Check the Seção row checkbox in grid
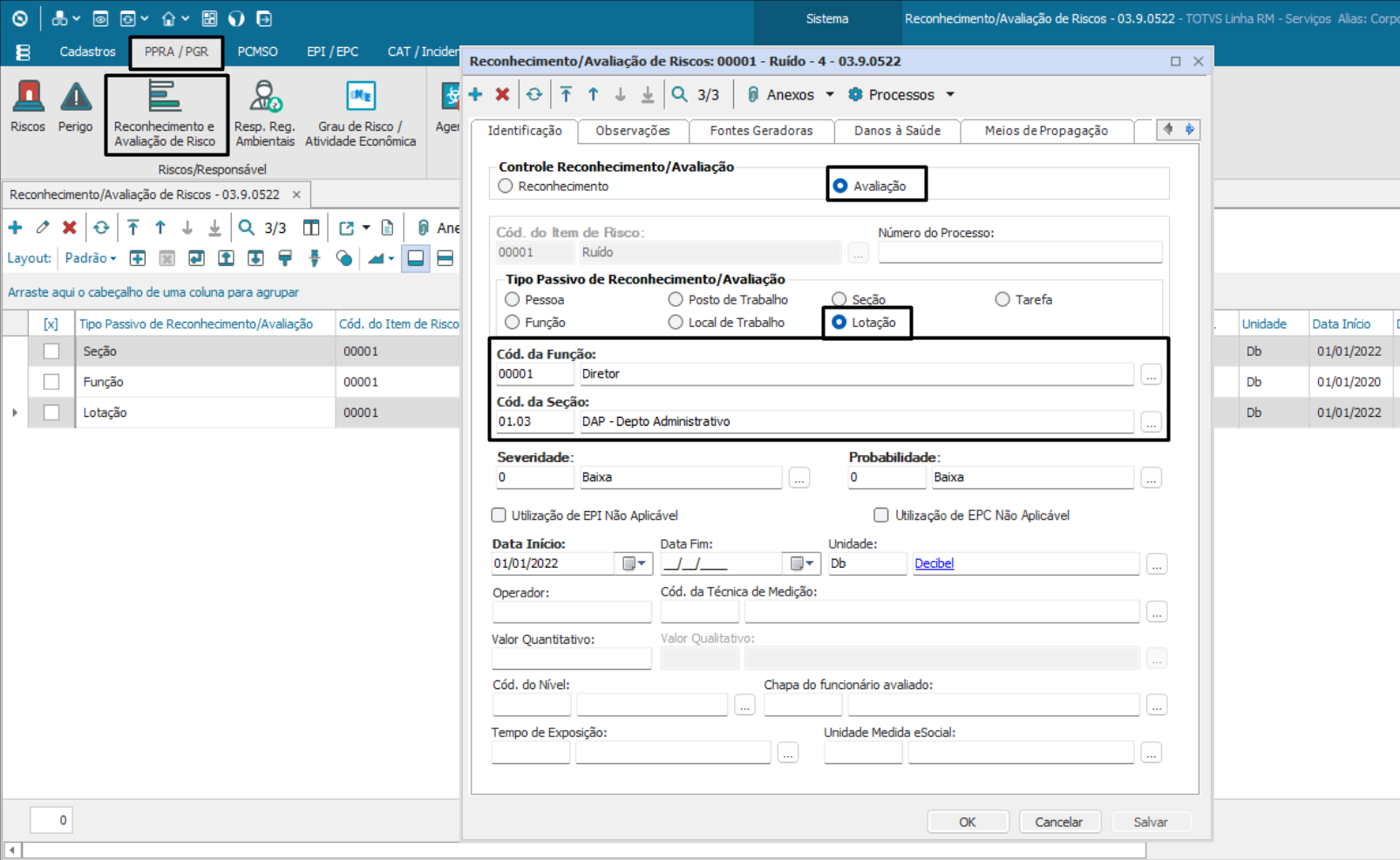1400x860 pixels. 51,352
